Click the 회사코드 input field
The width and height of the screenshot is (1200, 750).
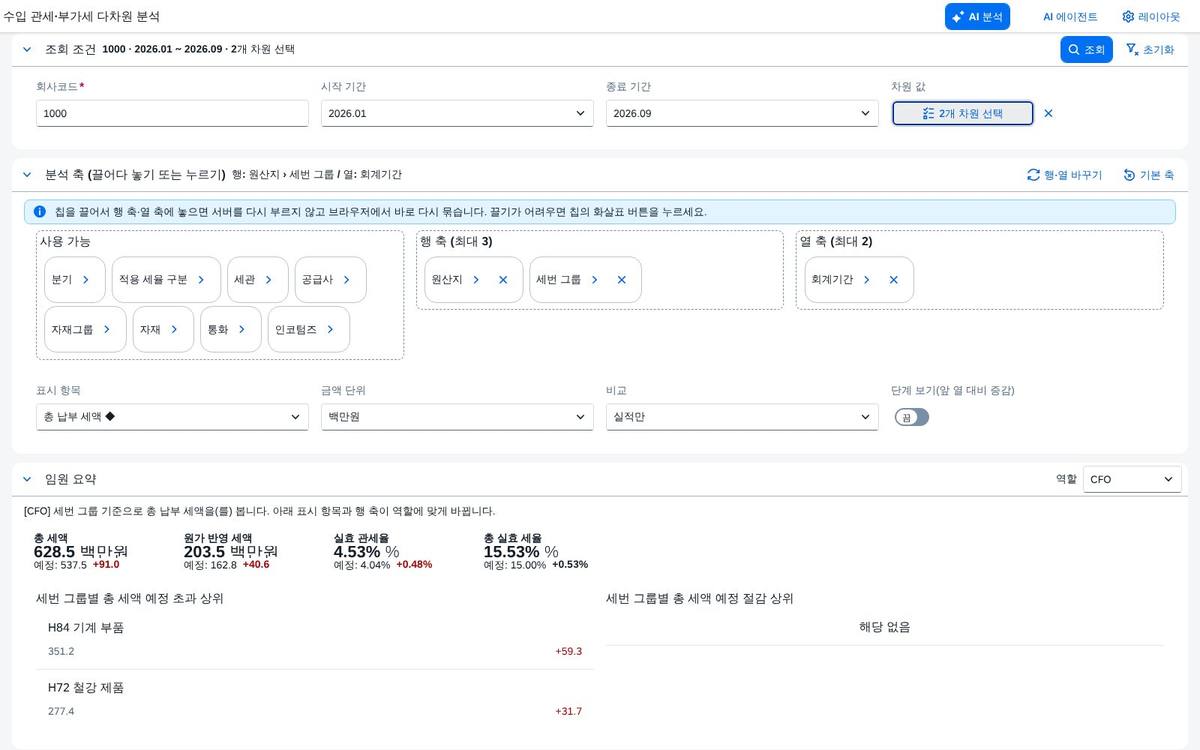click(172, 113)
